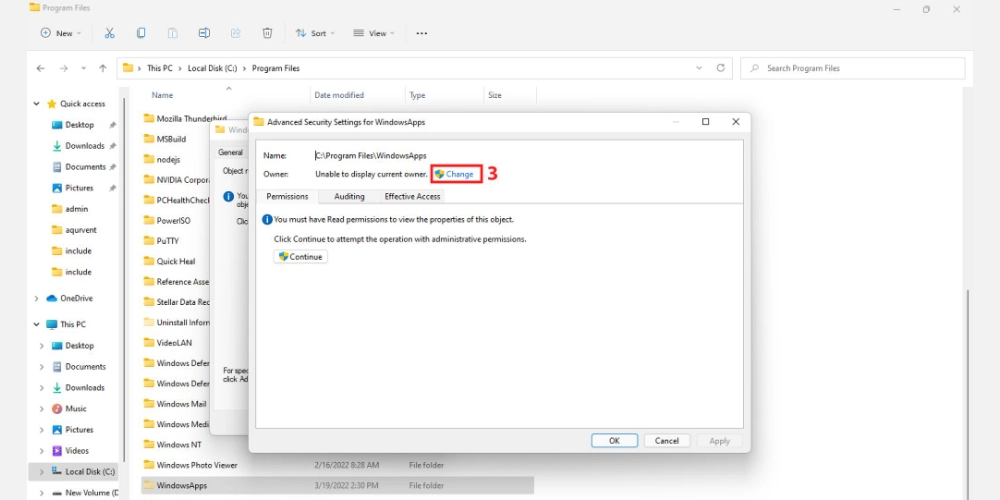Viewport: 1000px width, 500px height.
Task: Select New Volume drive in sidebar
Action: (x=86, y=493)
